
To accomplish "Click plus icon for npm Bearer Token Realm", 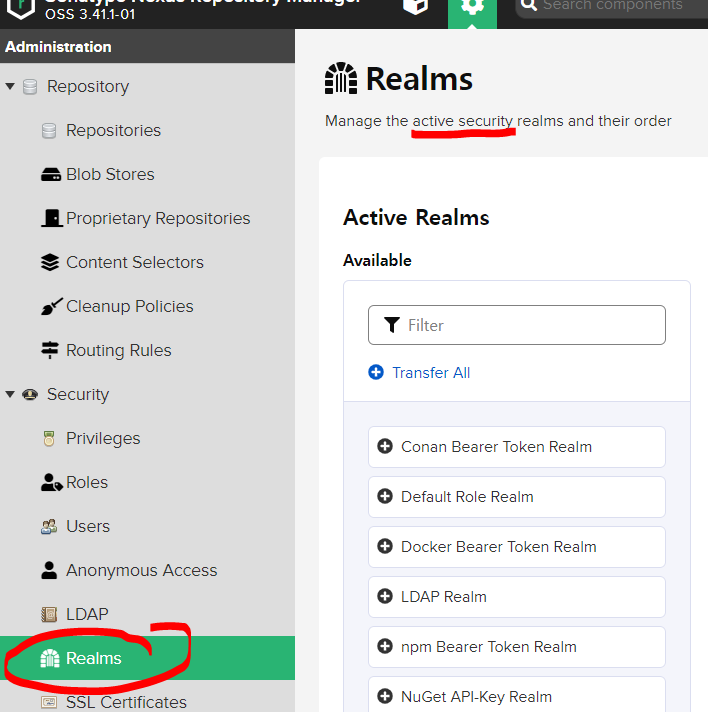I will [385, 646].
